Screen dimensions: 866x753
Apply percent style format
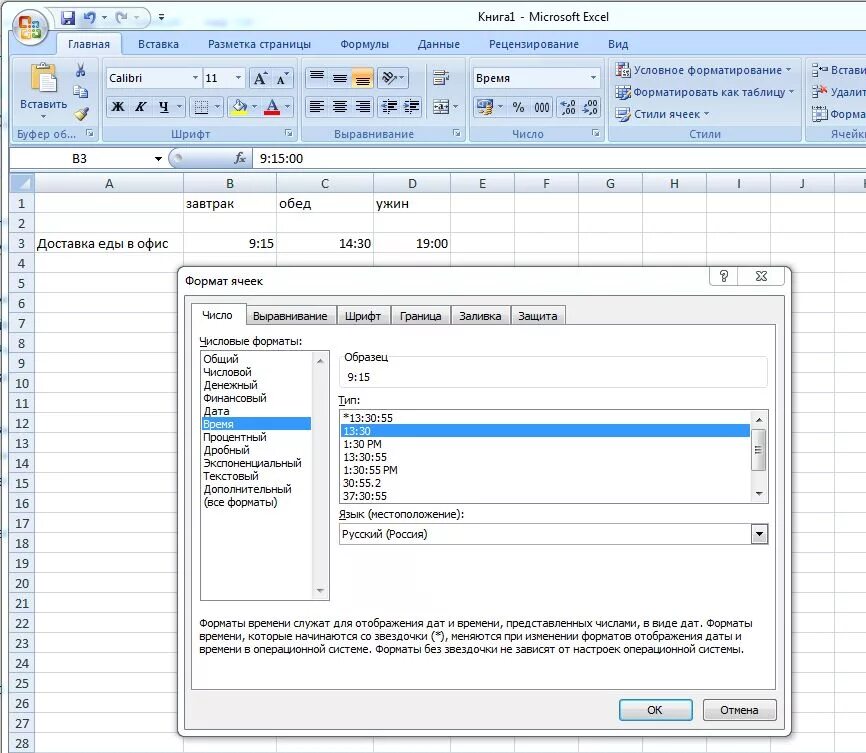[x=518, y=107]
